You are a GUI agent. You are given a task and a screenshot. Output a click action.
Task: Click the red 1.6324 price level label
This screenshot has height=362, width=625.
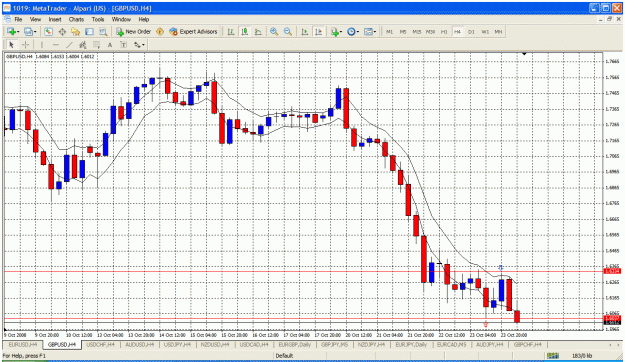coord(612,271)
